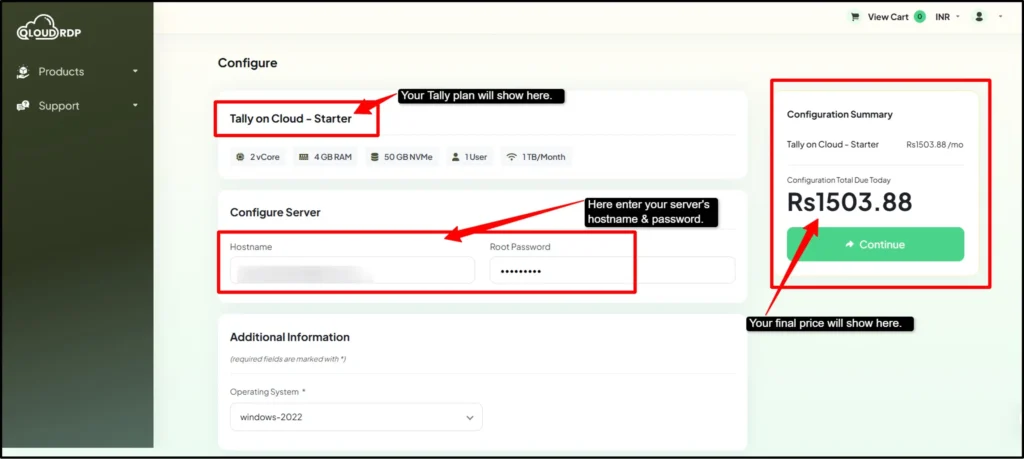Click the 2 vCore CPU icon

241,157
